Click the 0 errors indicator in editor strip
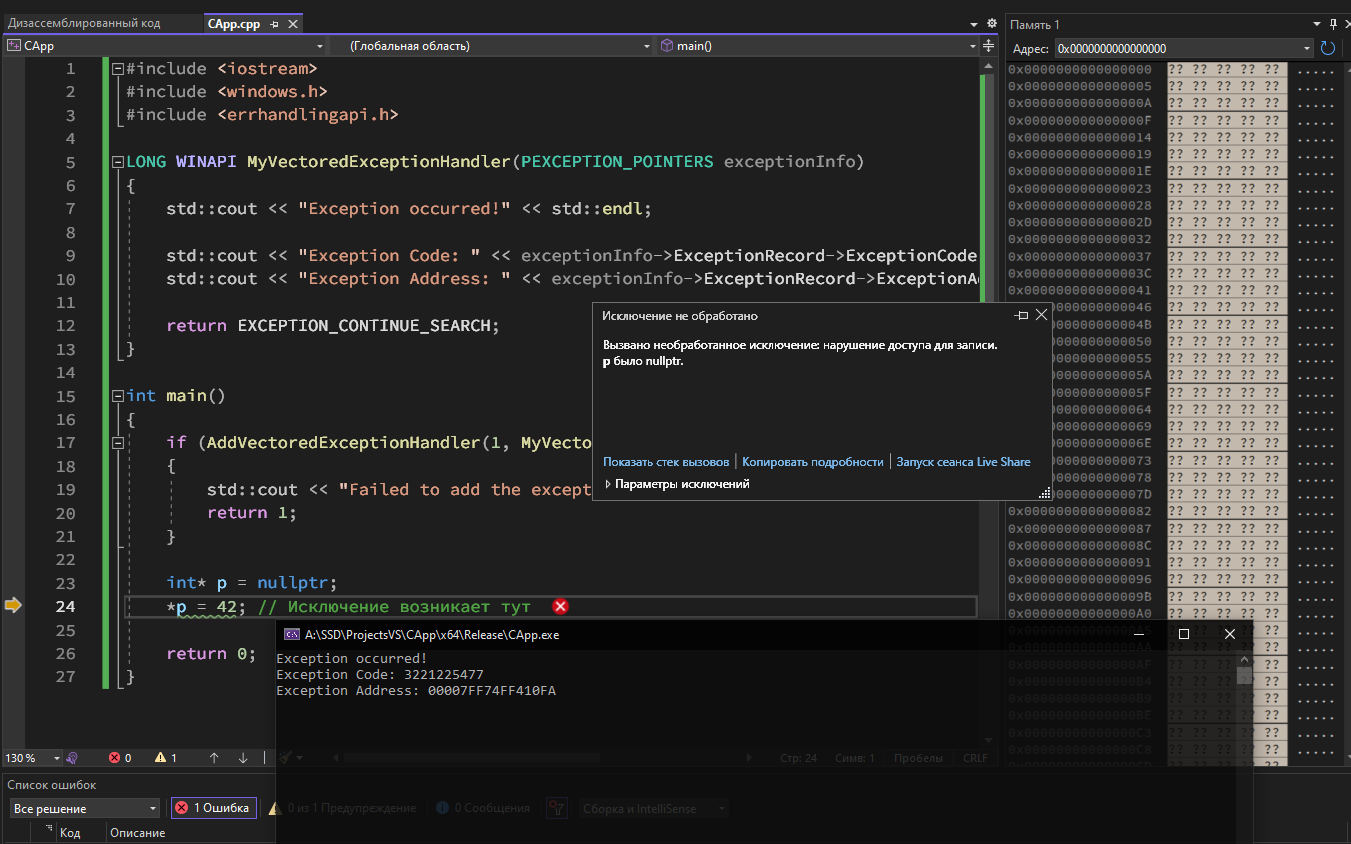 point(120,758)
